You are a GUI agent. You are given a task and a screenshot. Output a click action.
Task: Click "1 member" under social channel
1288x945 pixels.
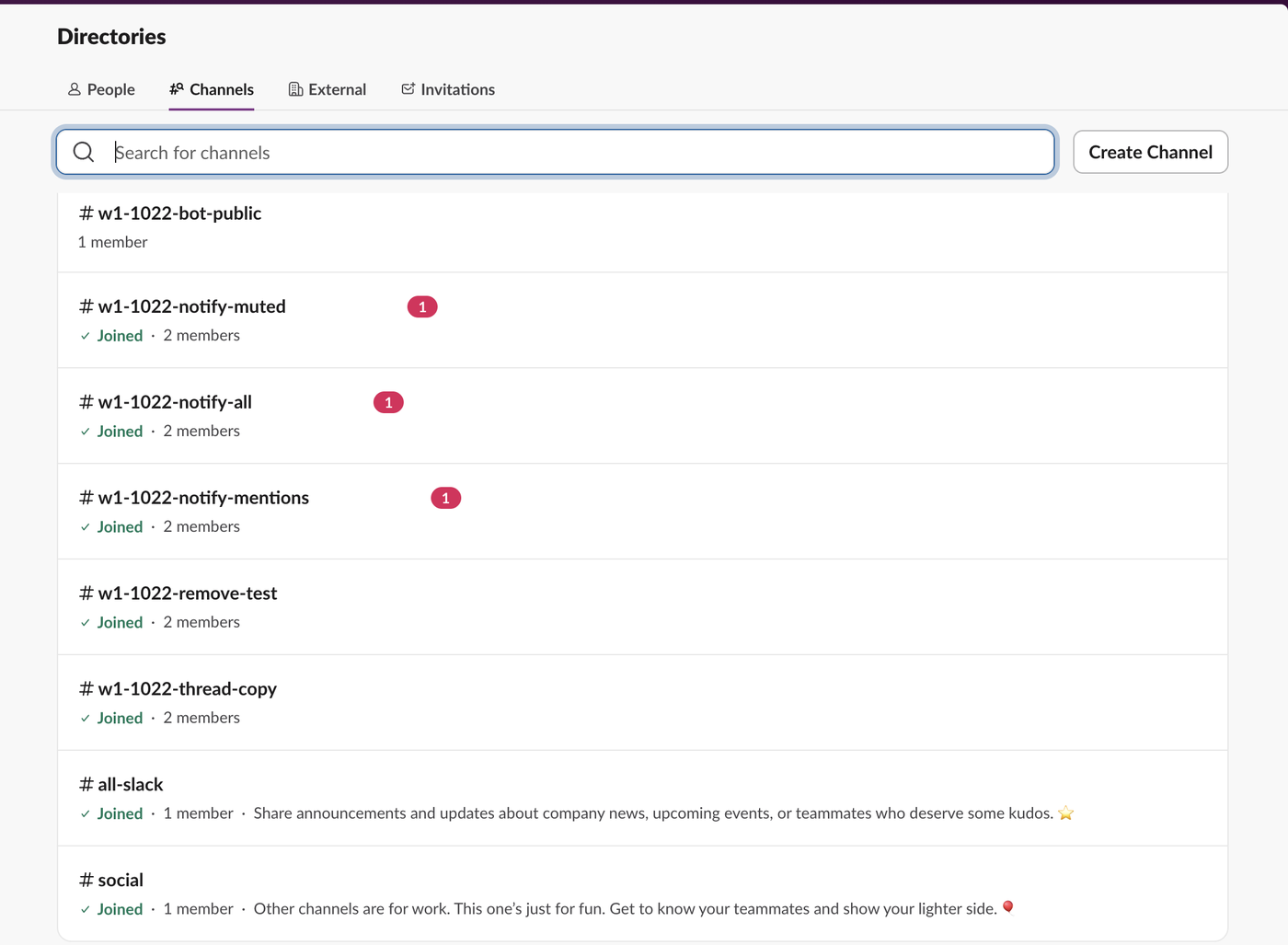click(x=198, y=909)
